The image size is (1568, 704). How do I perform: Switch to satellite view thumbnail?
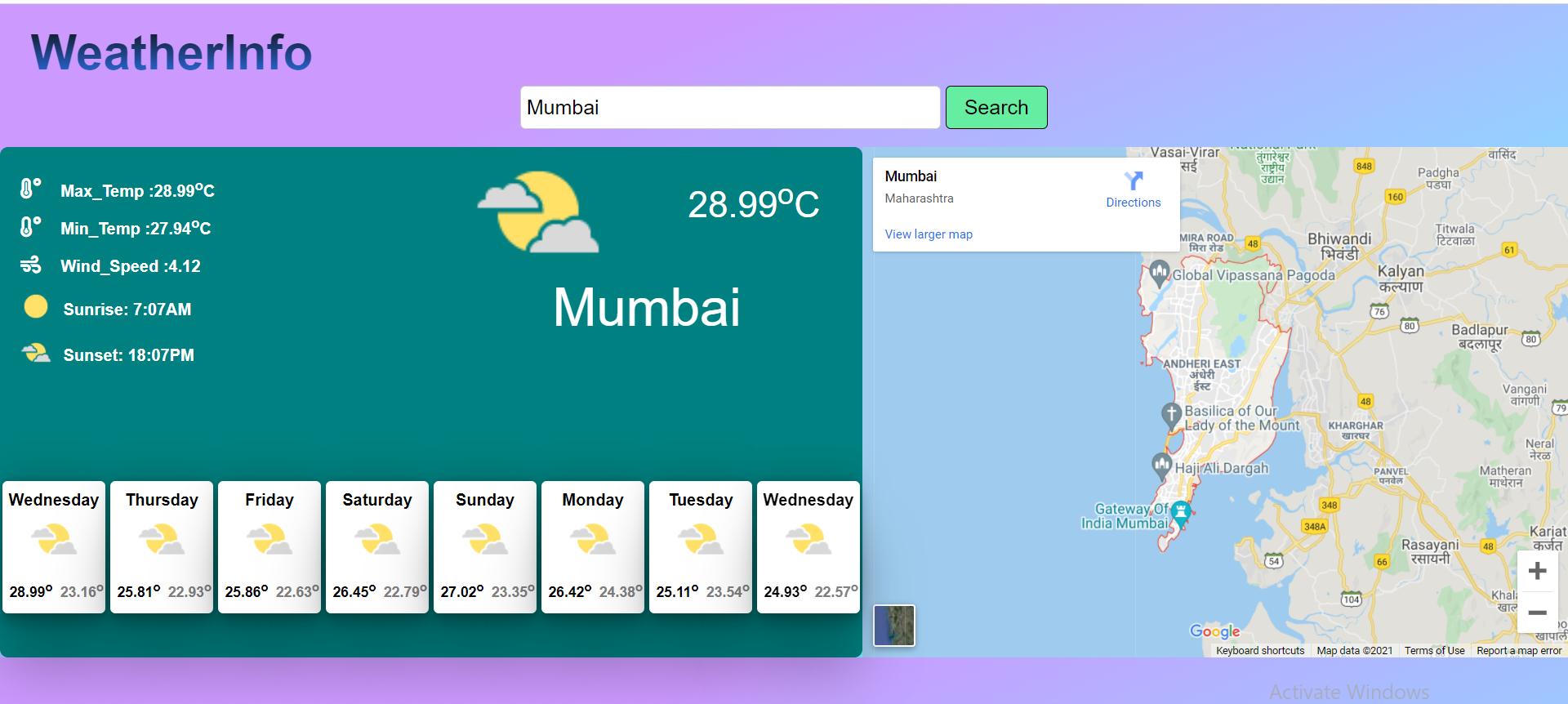coord(894,626)
